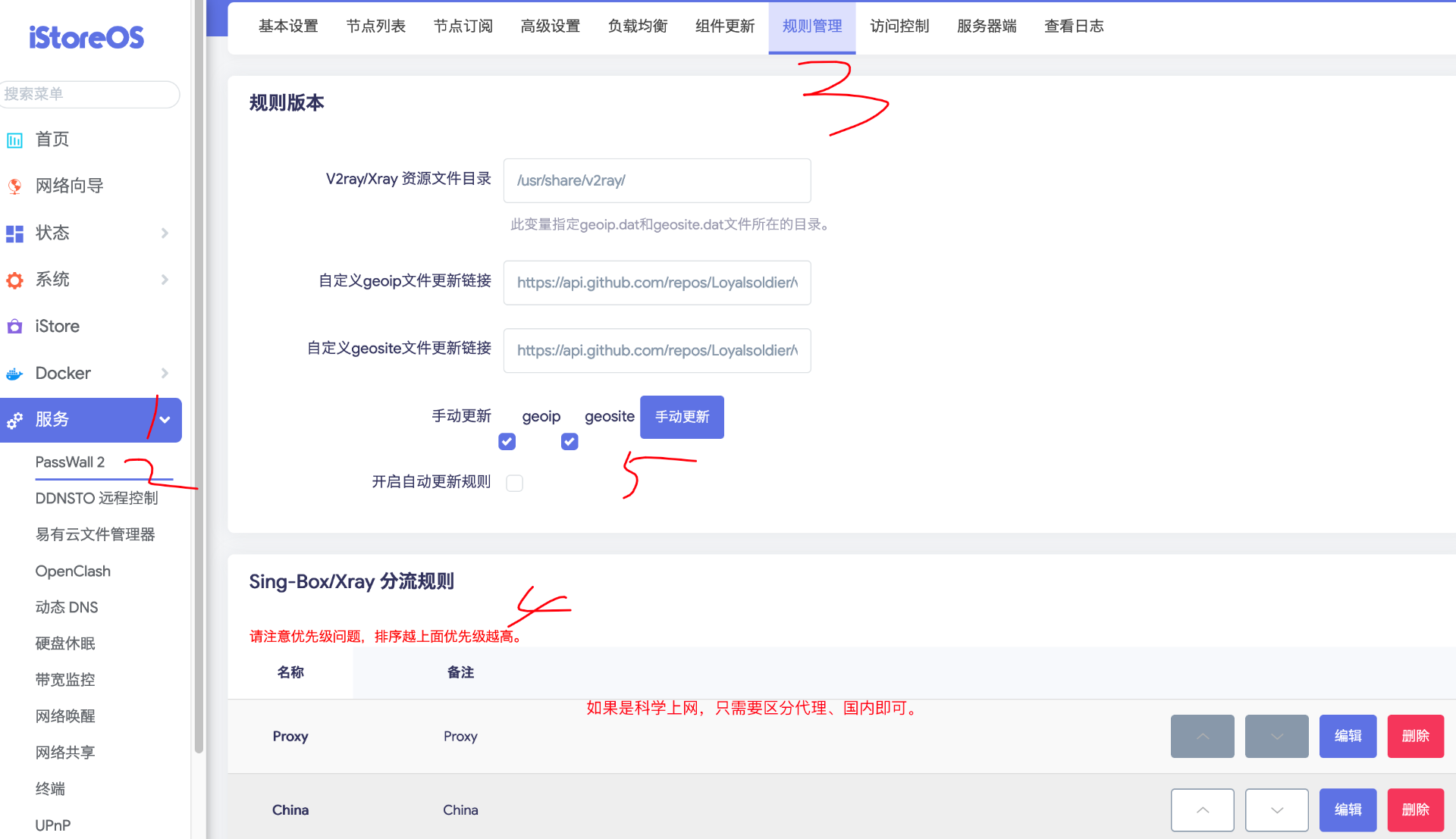Open the 系统 gear icon
The height and width of the screenshot is (839, 1456).
pos(14,280)
